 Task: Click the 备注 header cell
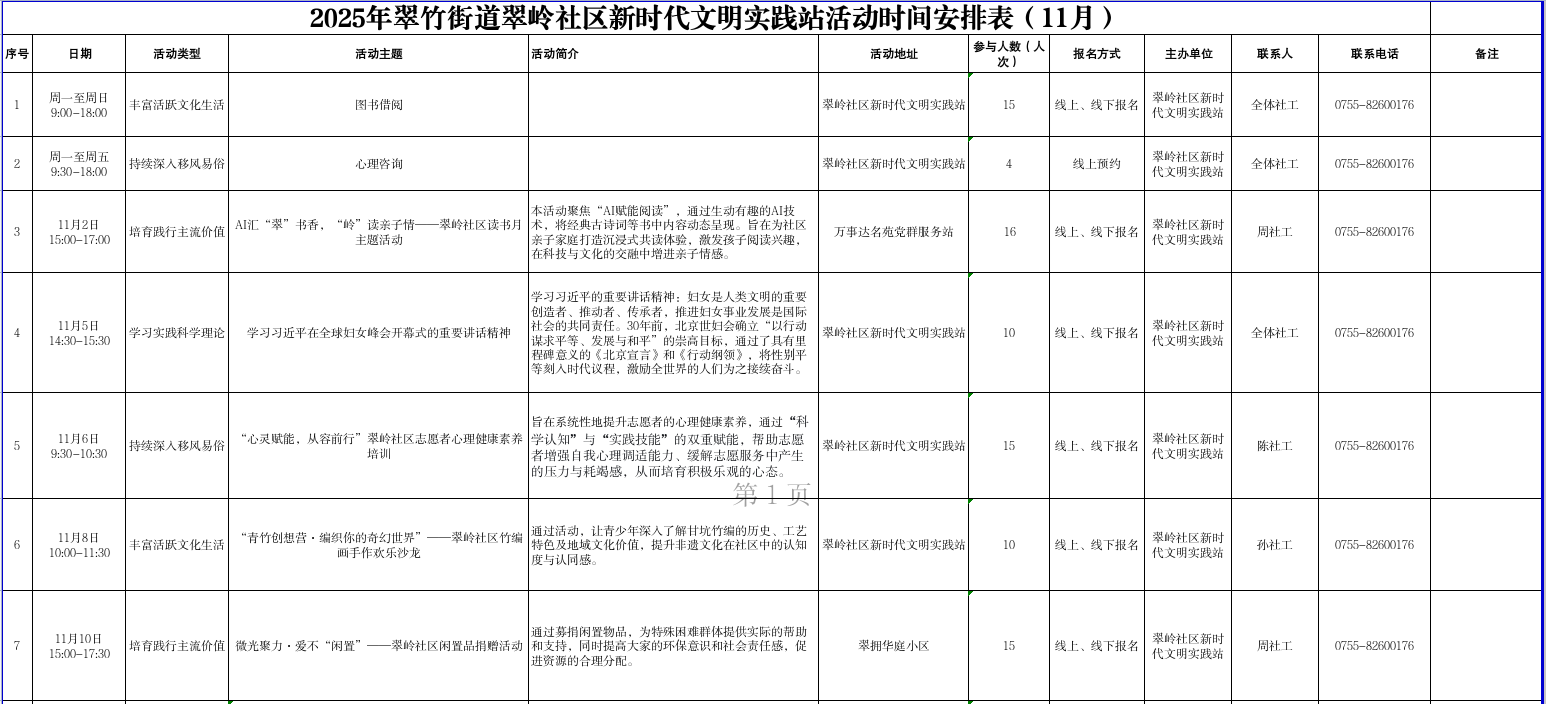click(1486, 54)
